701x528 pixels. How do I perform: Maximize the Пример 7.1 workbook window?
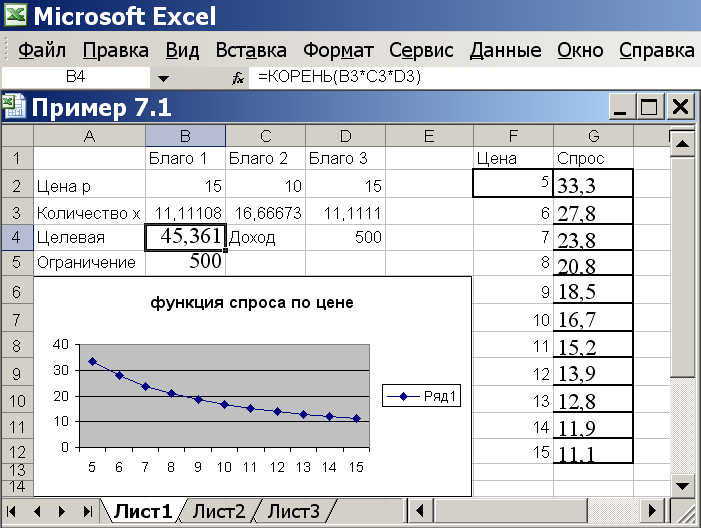tap(650, 106)
